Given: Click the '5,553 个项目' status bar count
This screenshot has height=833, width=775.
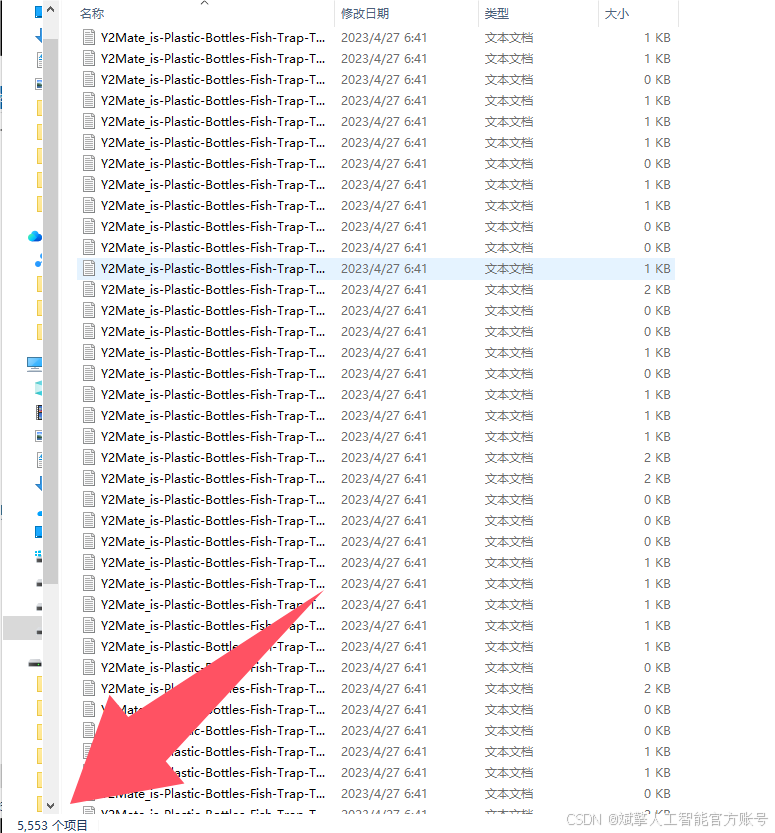Looking at the screenshot, I should (52, 825).
